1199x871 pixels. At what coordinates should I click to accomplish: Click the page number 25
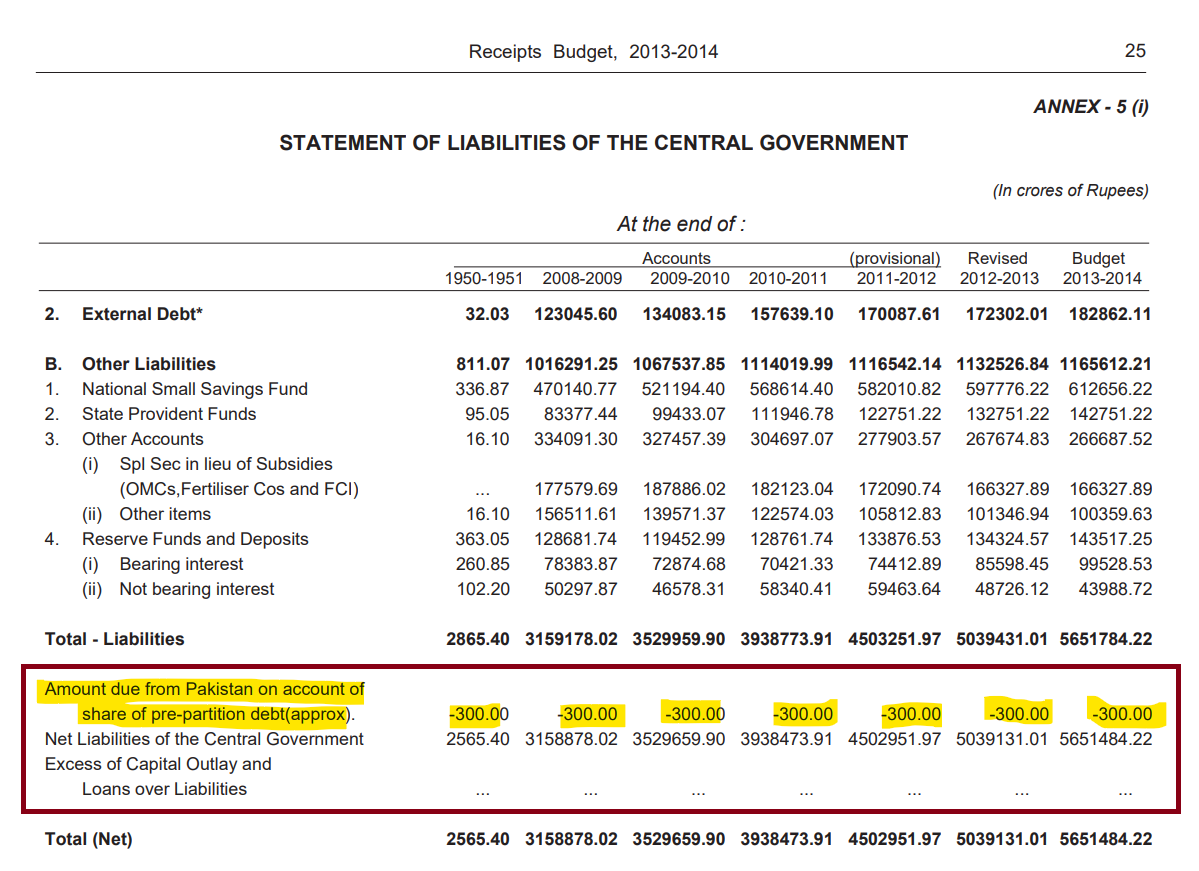(x=1135, y=51)
